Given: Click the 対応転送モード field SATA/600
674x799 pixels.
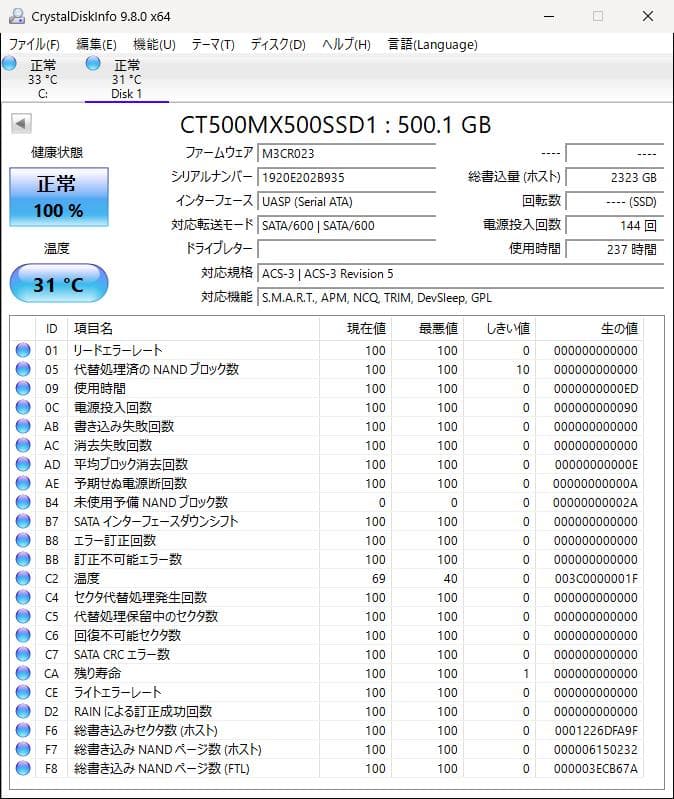Looking at the screenshot, I should click(x=346, y=225).
